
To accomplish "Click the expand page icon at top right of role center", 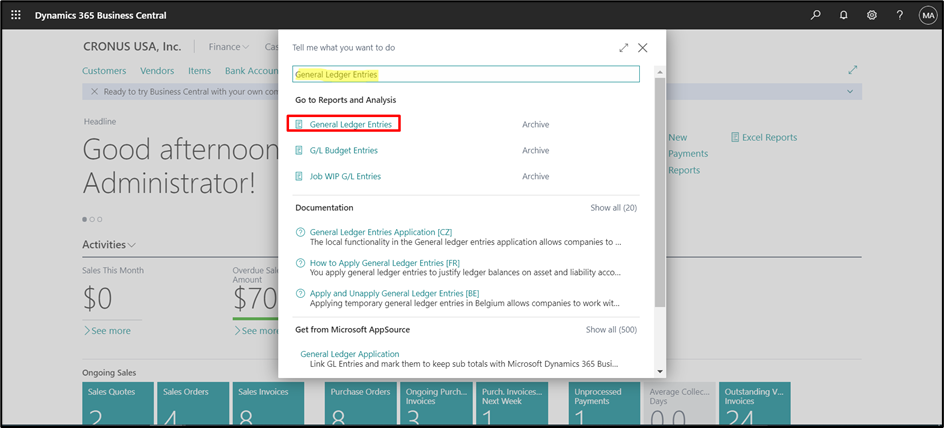I will coord(852,70).
